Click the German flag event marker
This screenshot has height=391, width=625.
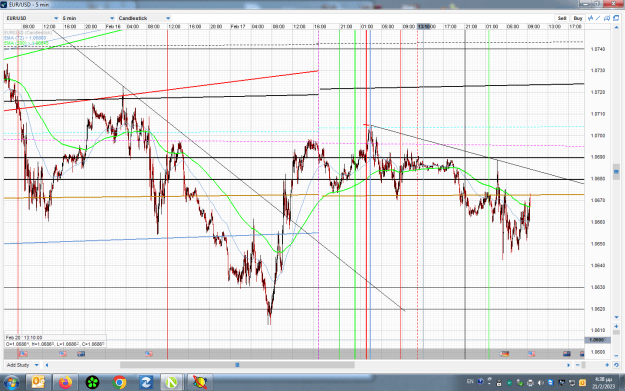505,354
